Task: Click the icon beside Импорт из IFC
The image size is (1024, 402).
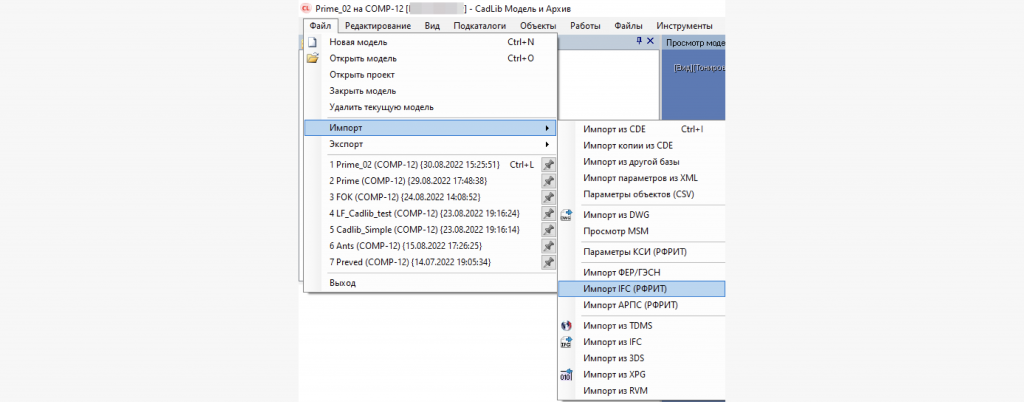Action: click(x=567, y=342)
